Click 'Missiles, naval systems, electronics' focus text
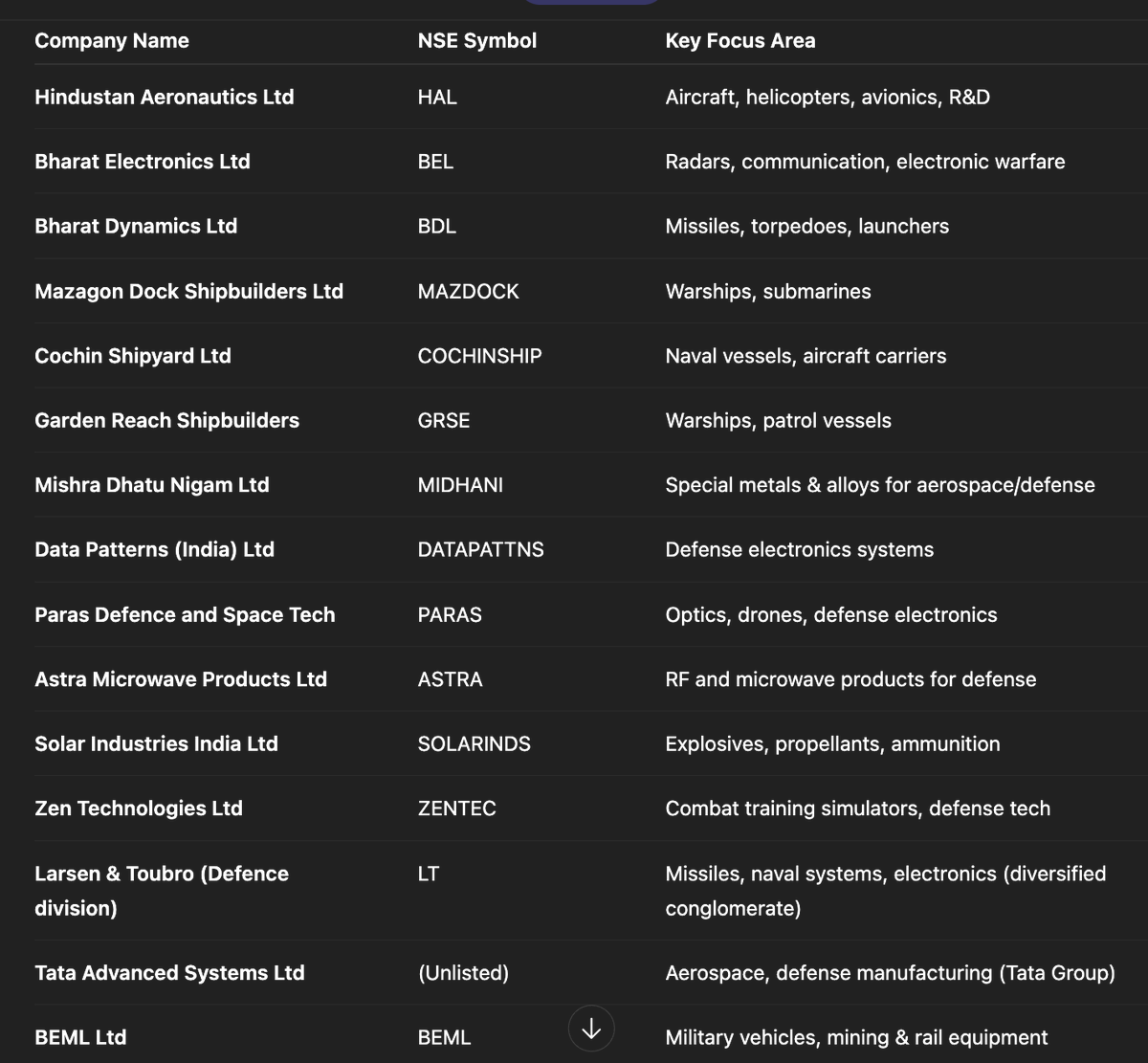 point(886,891)
